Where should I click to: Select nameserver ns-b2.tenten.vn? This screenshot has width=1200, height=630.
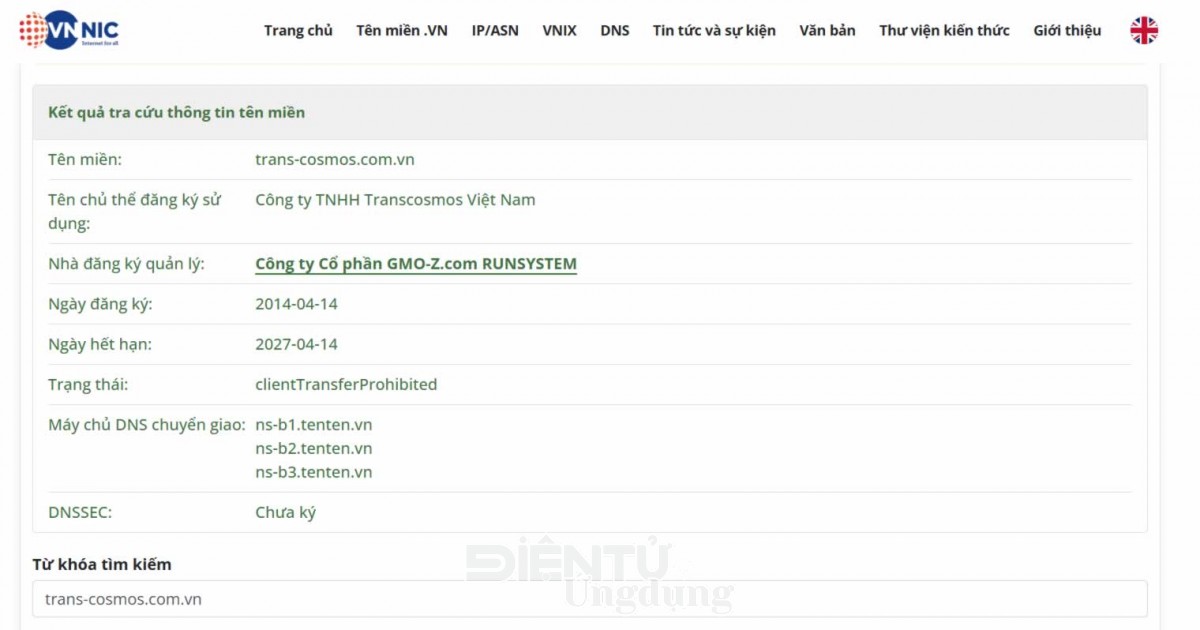[x=313, y=448]
